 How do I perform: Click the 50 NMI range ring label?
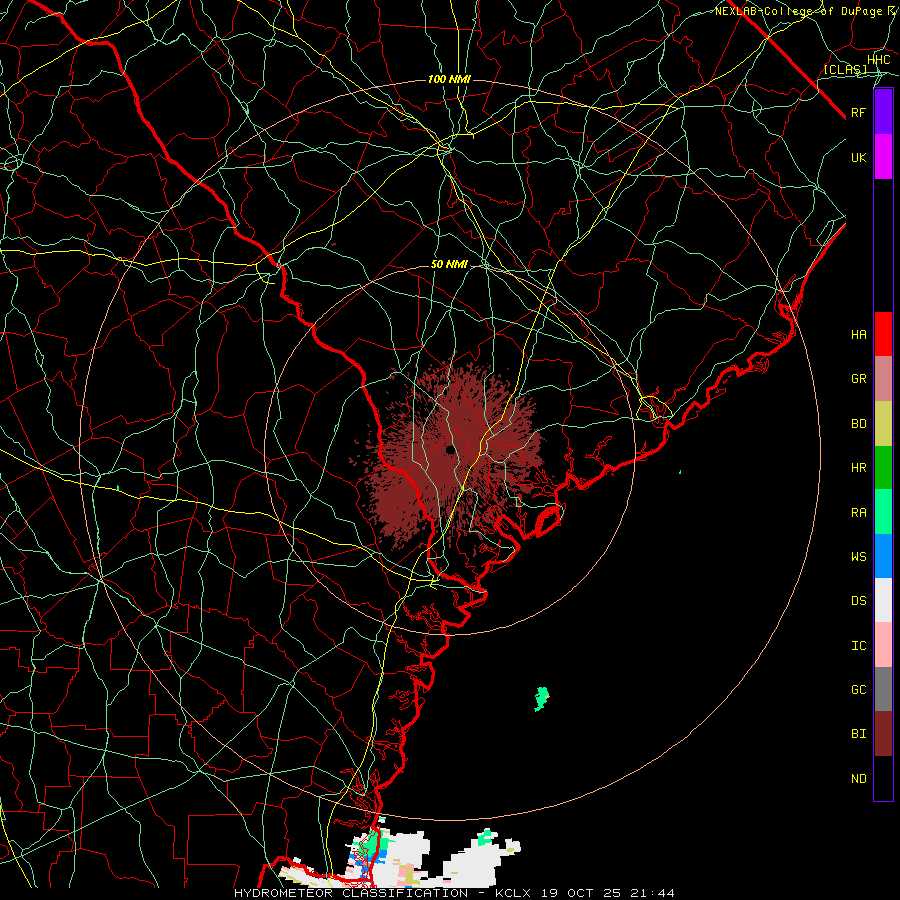tap(449, 265)
